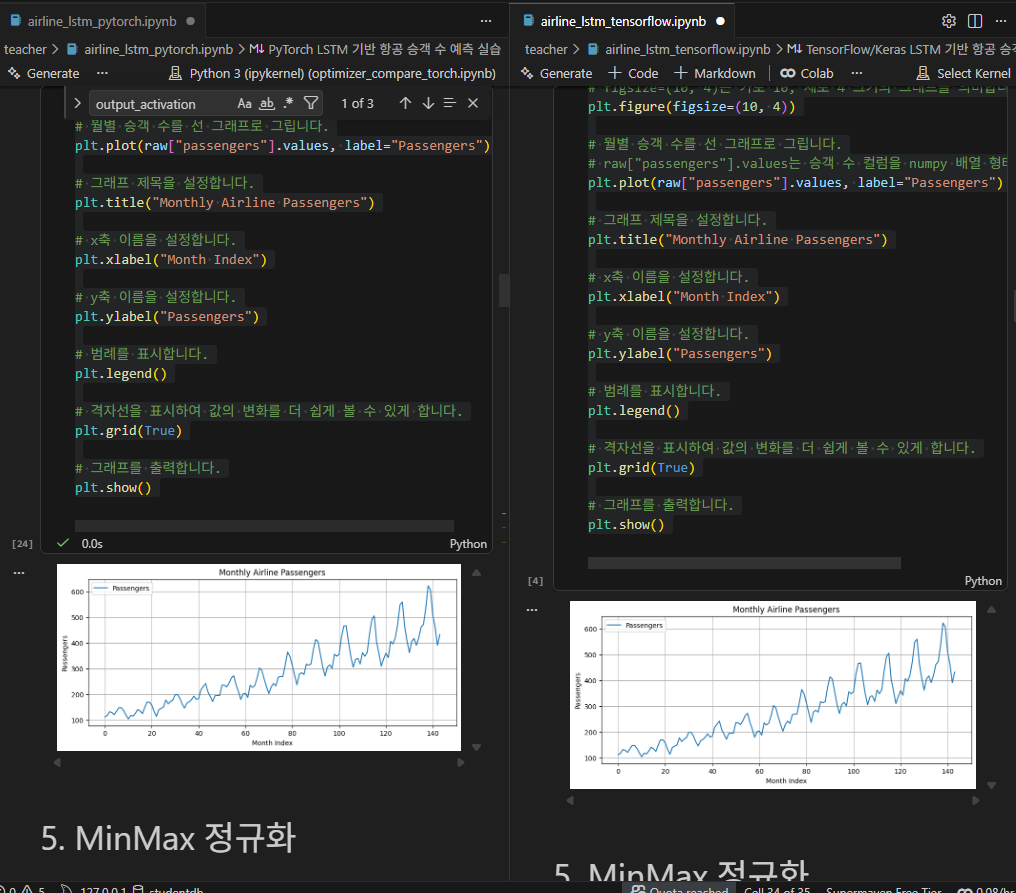Open output actions menu of tensorflow plot
1016x893 pixels.
click(x=532, y=610)
